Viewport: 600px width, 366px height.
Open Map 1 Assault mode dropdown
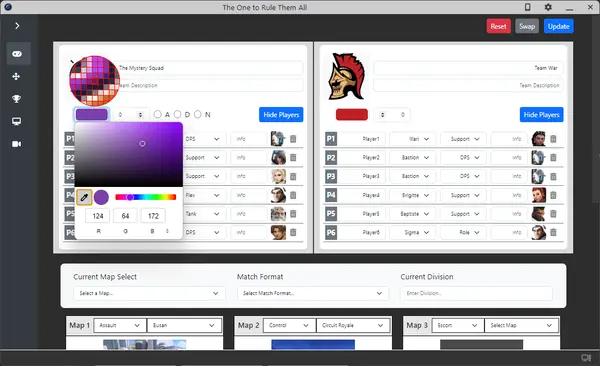119,325
